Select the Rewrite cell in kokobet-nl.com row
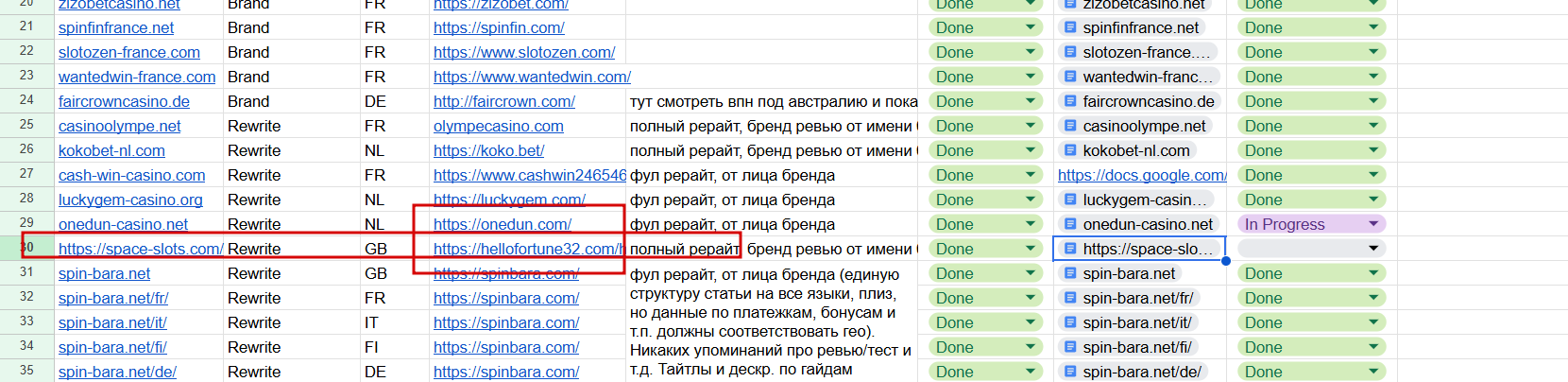Image resolution: width=1568 pixels, height=382 pixels. pyautogui.click(x=292, y=150)
